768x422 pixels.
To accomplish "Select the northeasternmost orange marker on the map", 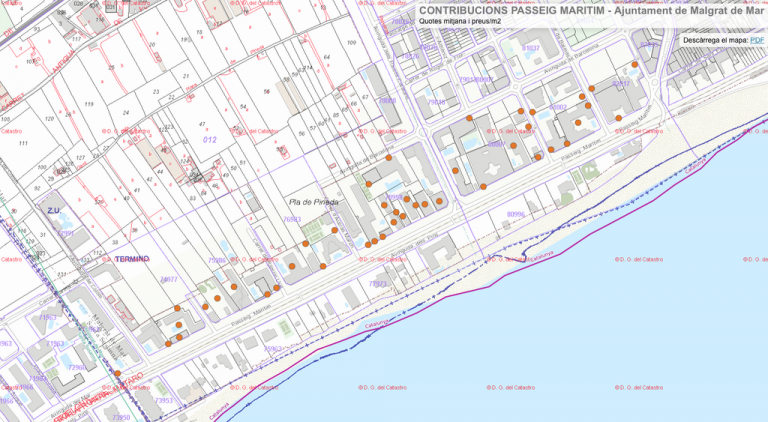I will (634, 65).
